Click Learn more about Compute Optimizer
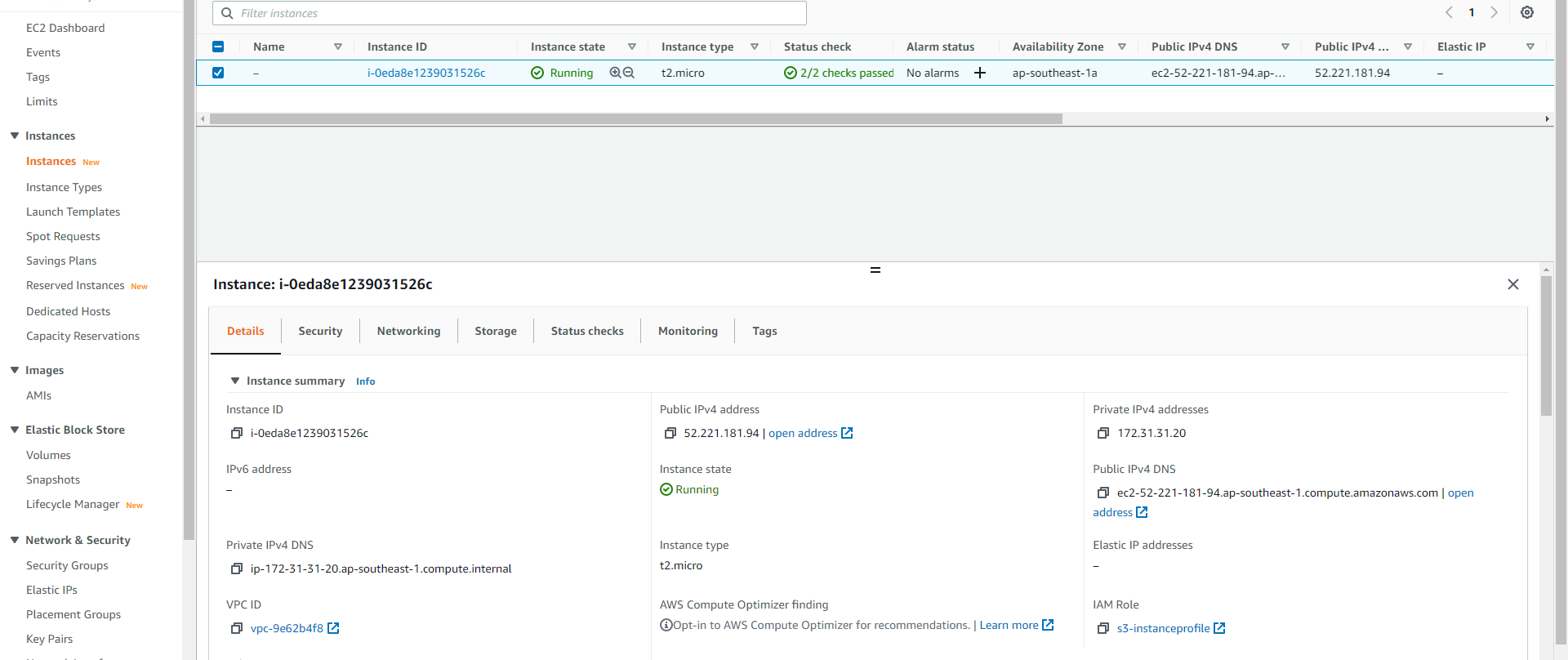1568x660 pixels. [1009, 625]
